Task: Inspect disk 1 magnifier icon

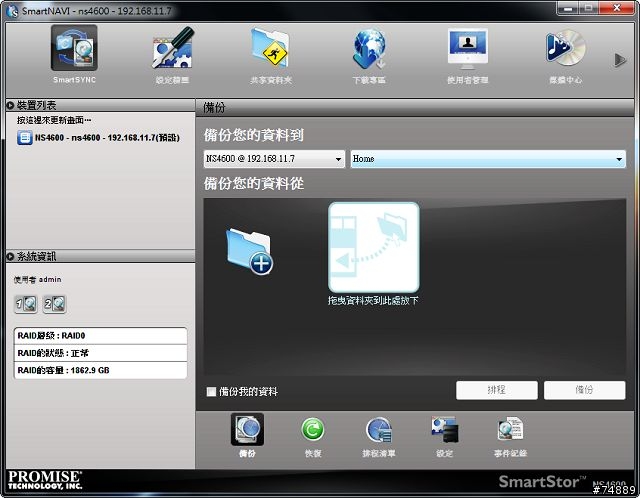Action: pyautogui.click(x=26, y=304)
